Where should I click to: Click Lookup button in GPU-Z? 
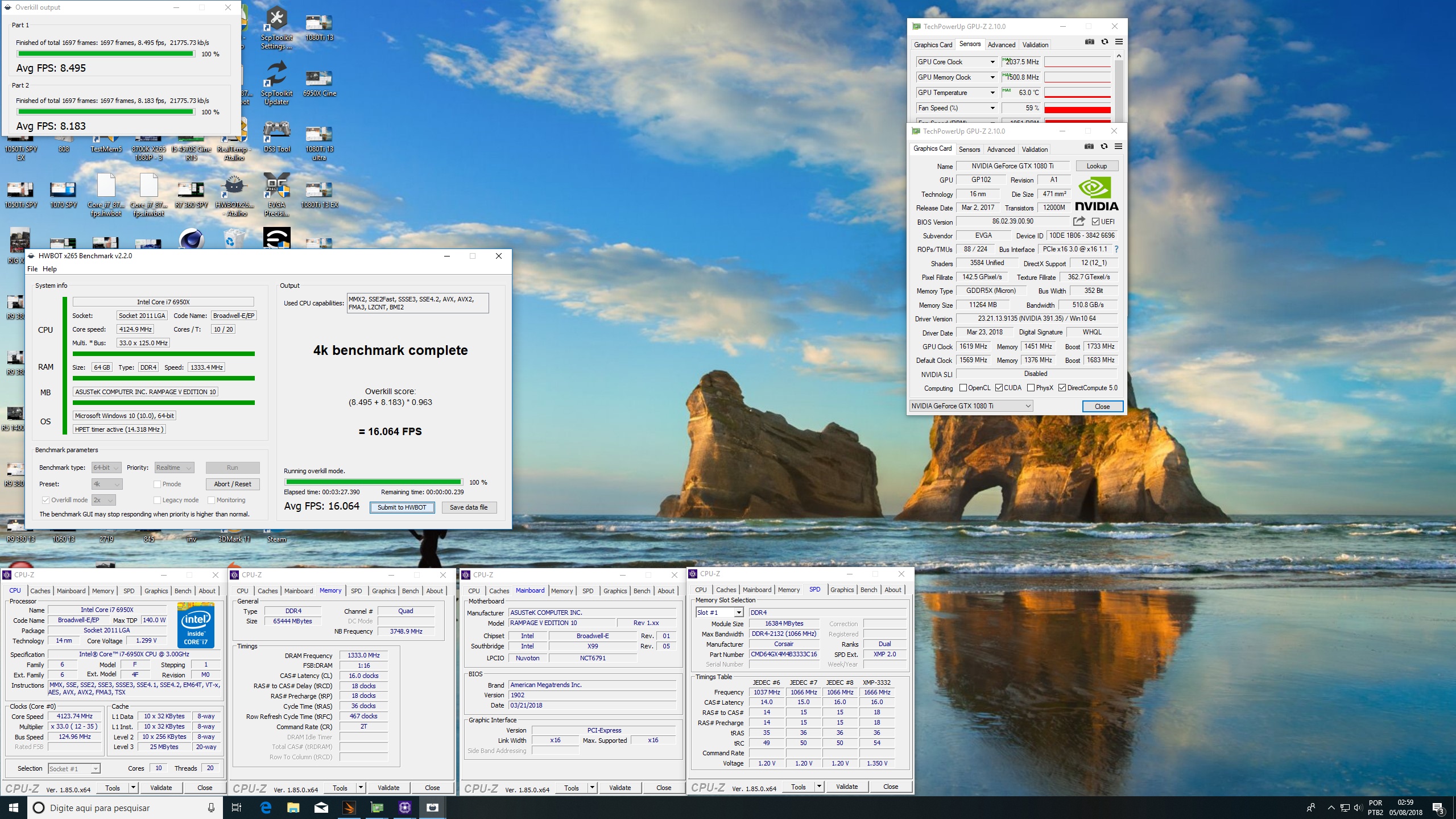point(1097,166)
